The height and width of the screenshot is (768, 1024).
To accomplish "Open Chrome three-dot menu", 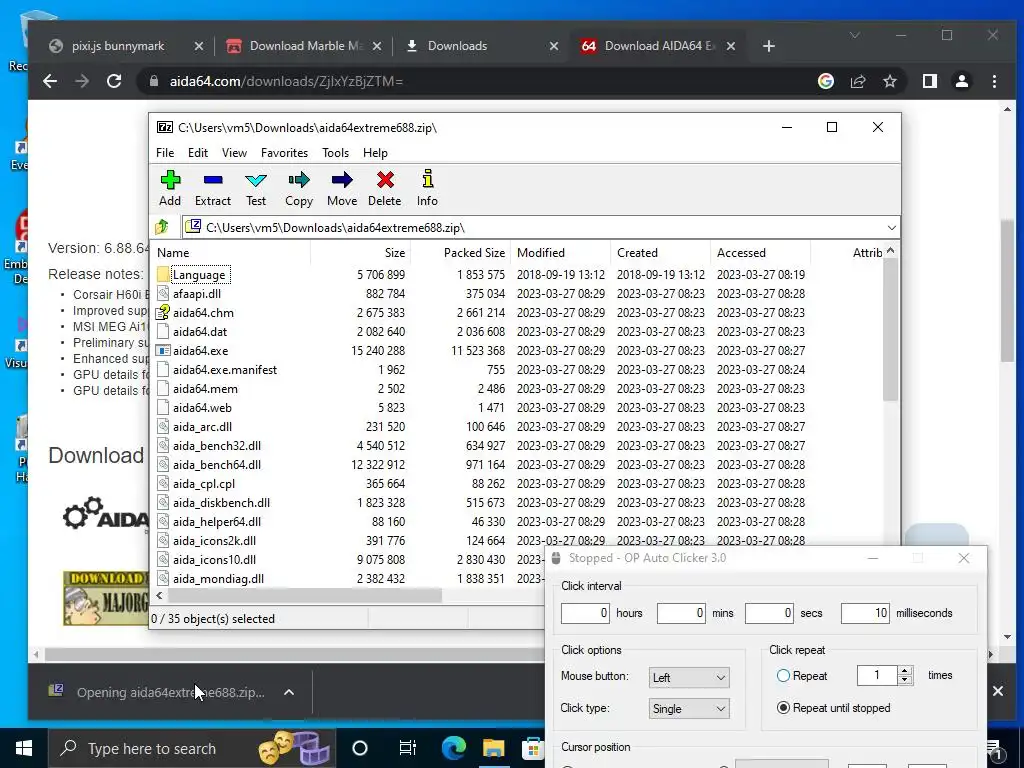I will tap(994, 81).
